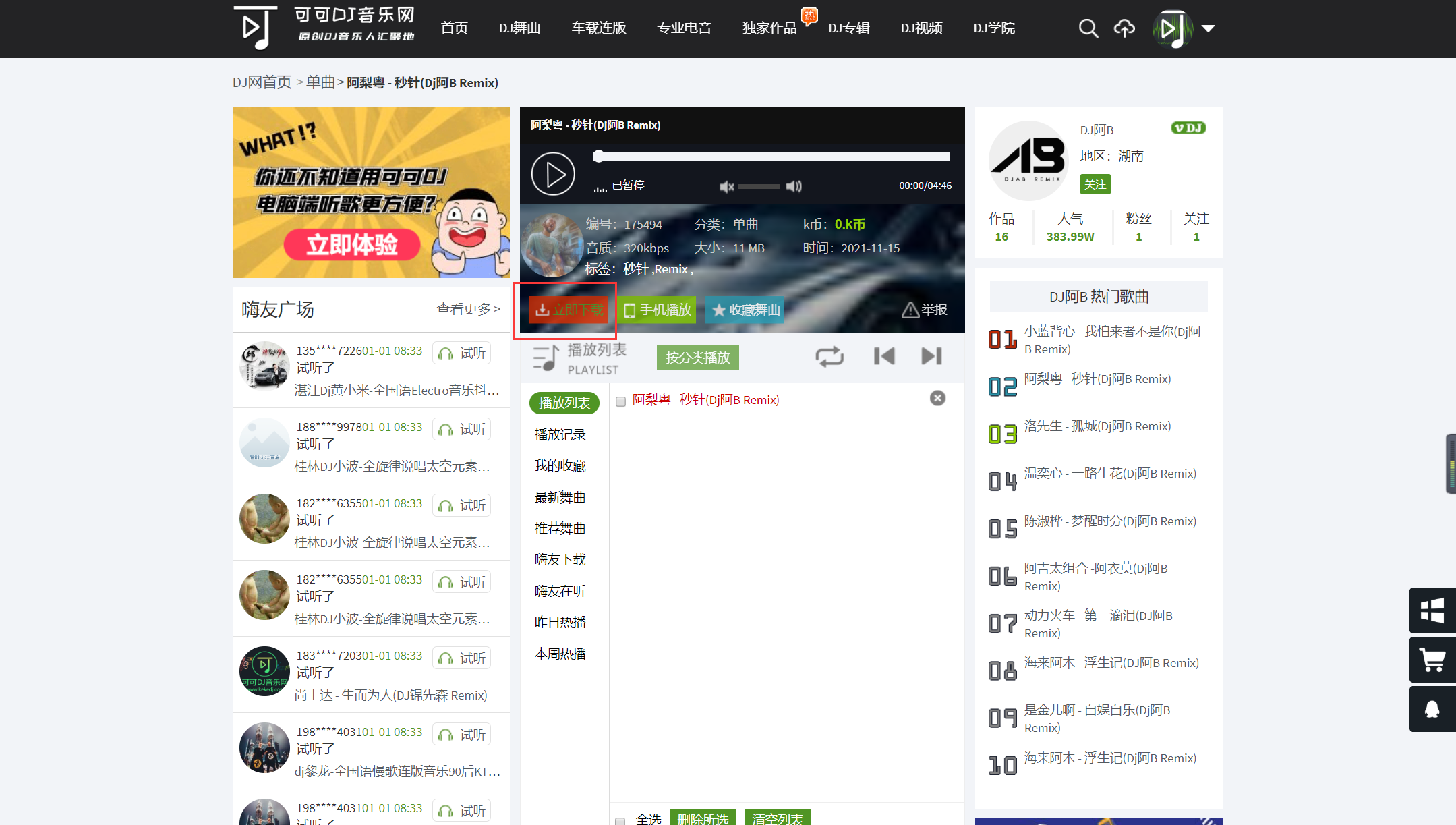
Task: Click the 清空列表 button
Action: click(x=778, y=818)
